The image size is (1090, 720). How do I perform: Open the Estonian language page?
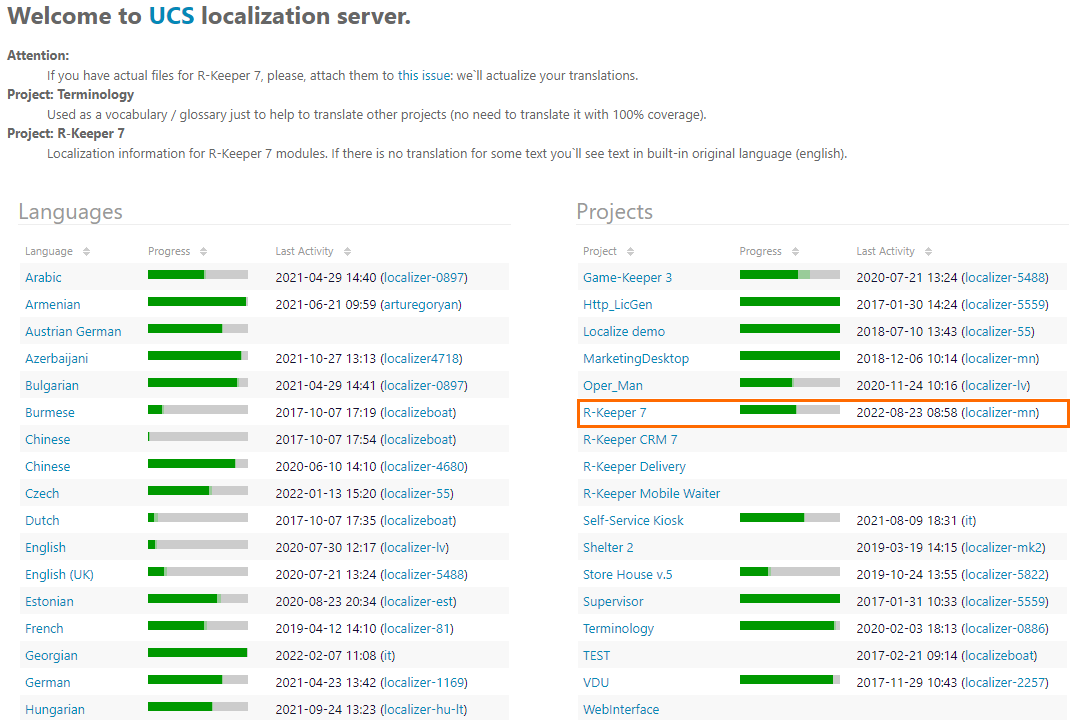(x=49, y=602)
